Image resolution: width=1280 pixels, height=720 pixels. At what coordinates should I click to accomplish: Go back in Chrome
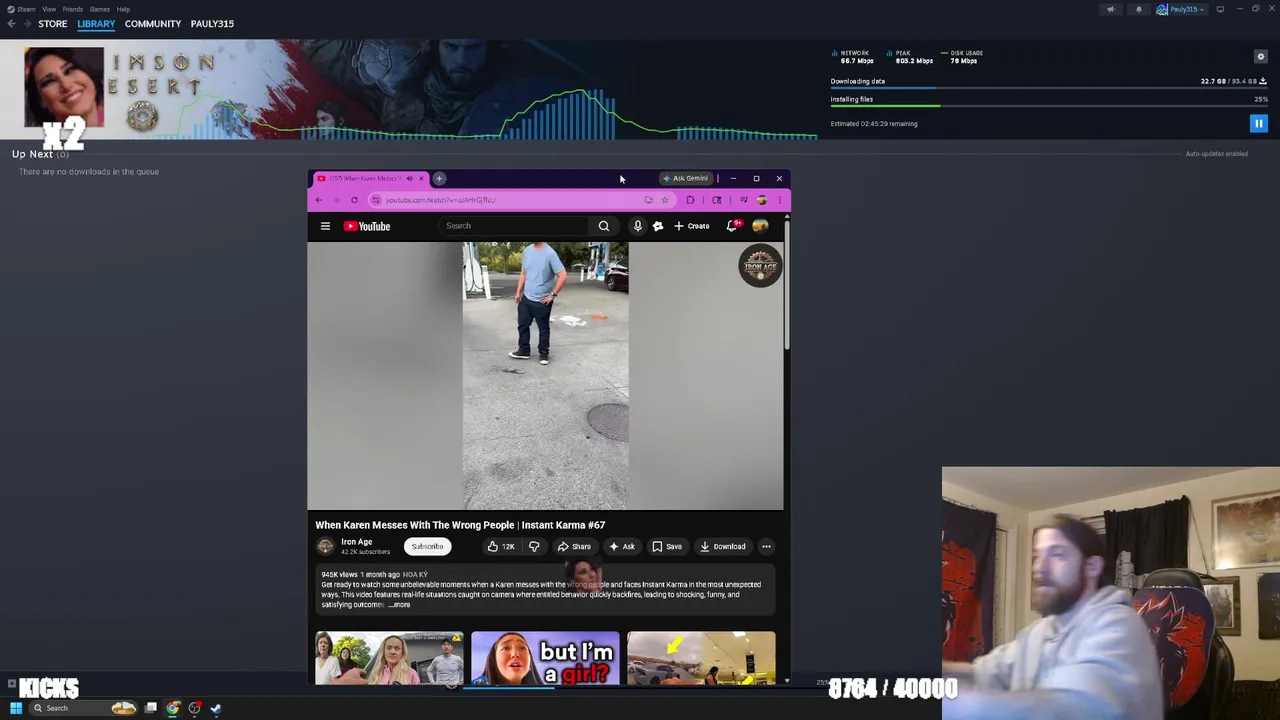(319, 200)
